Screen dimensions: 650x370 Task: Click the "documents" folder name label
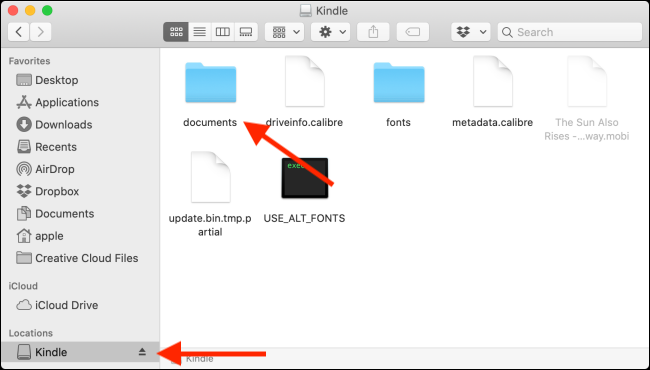[x=210, y=123]
